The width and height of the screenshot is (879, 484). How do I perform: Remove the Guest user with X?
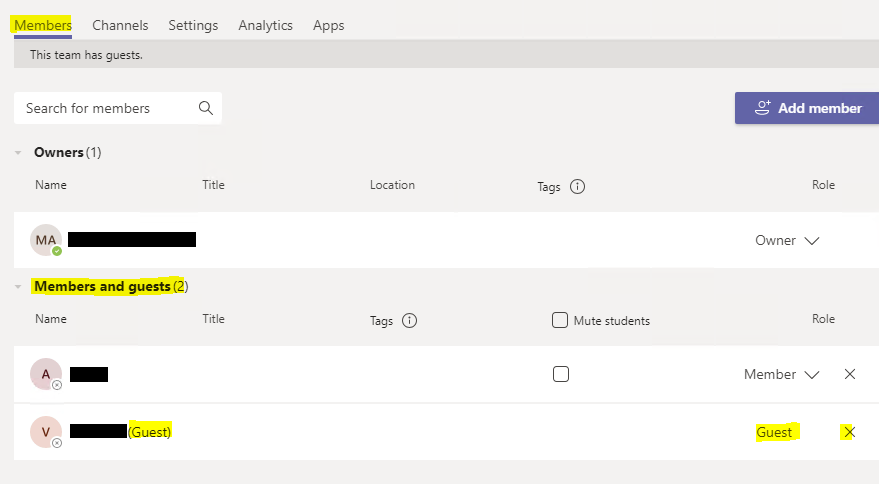[x=850, y=432]
